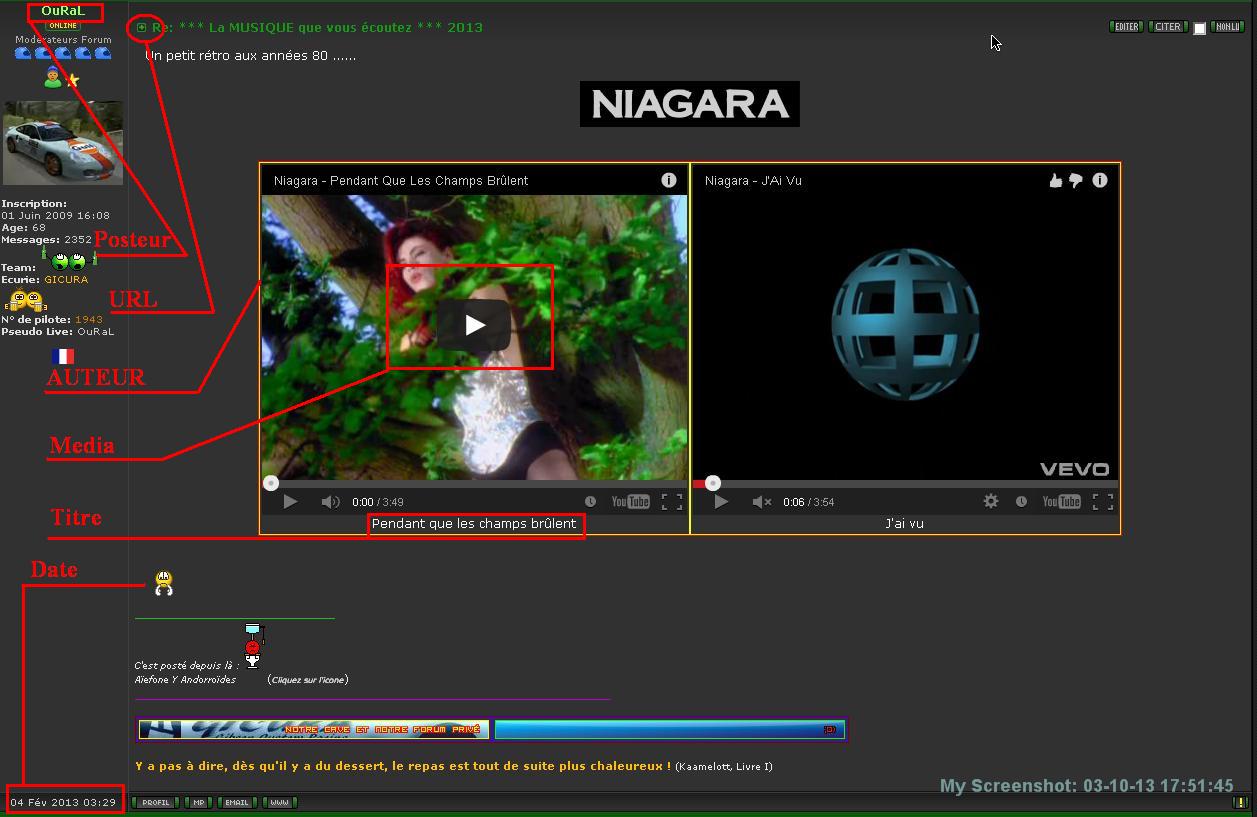This screenshot has height=817, width=1257.
Task: Open settings gear on the J'Ai Vu player
Action: click(x=991, y=502)
